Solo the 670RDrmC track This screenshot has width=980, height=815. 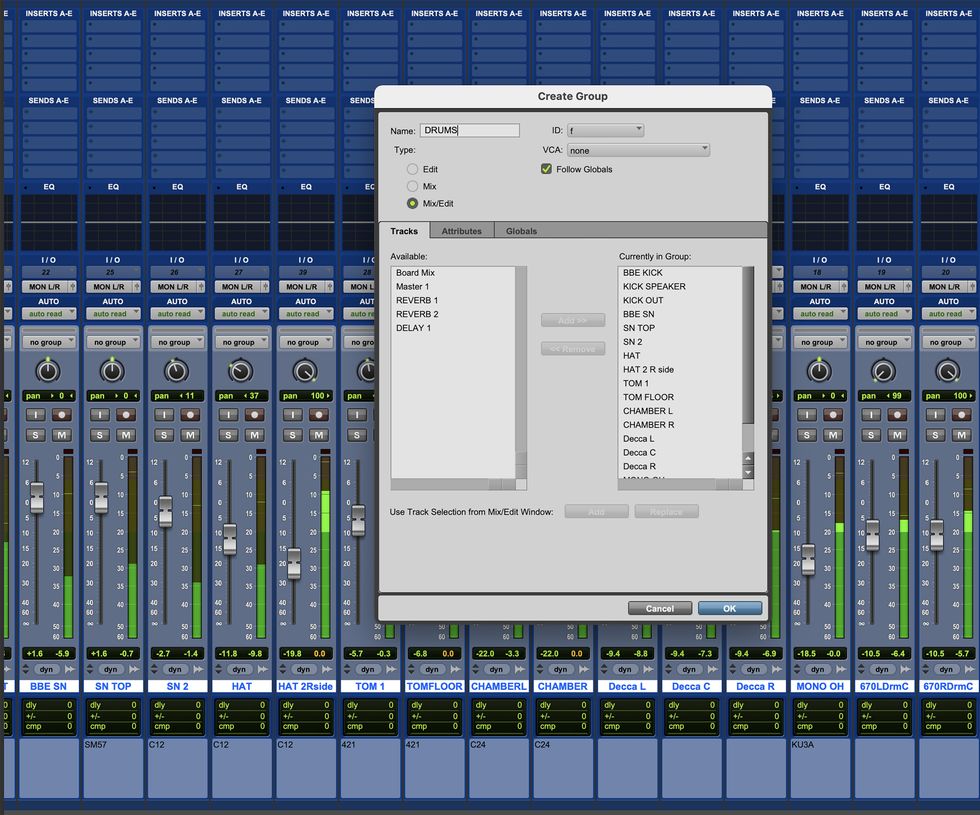point(936,435)
